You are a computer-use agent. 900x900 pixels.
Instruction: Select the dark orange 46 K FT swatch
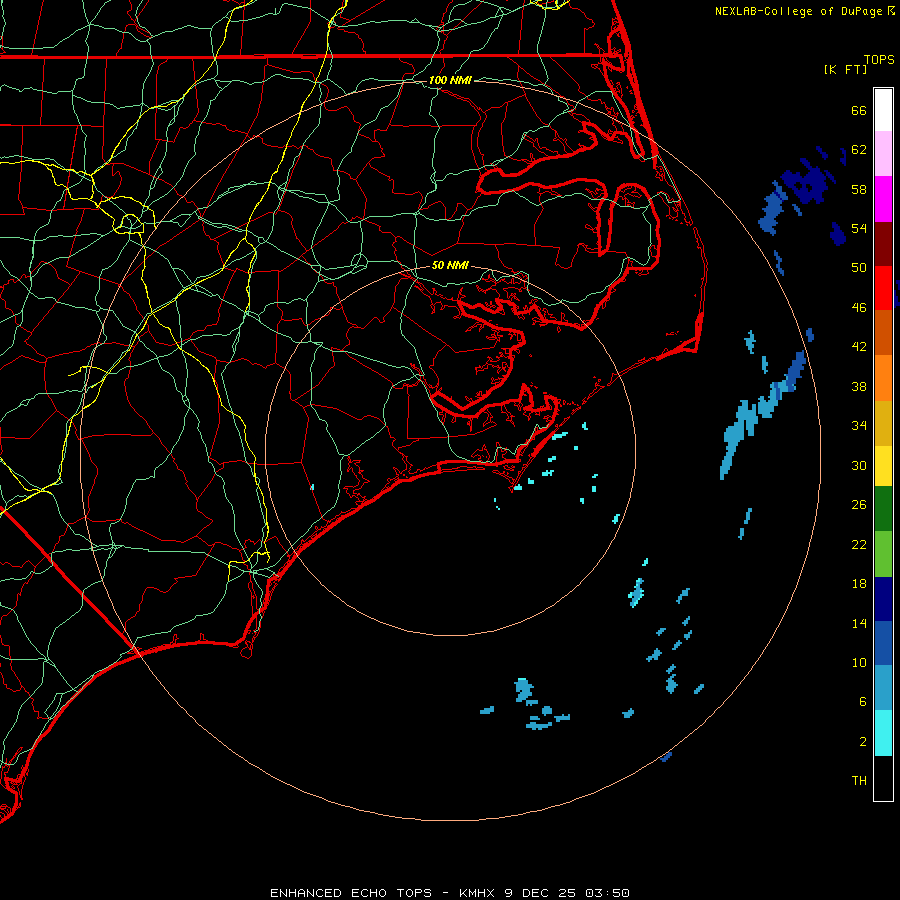tap(883, 332)
